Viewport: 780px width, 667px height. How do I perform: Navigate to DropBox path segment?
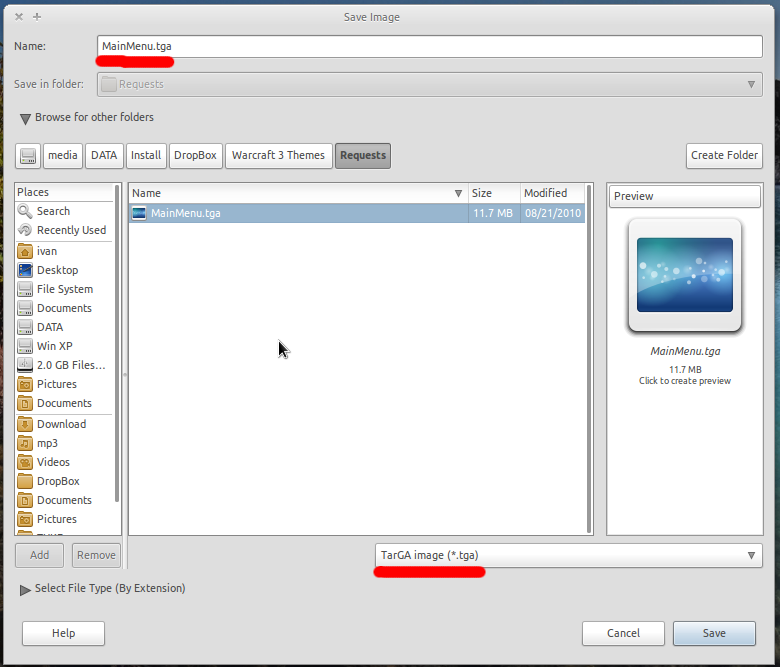pos(195,156)
